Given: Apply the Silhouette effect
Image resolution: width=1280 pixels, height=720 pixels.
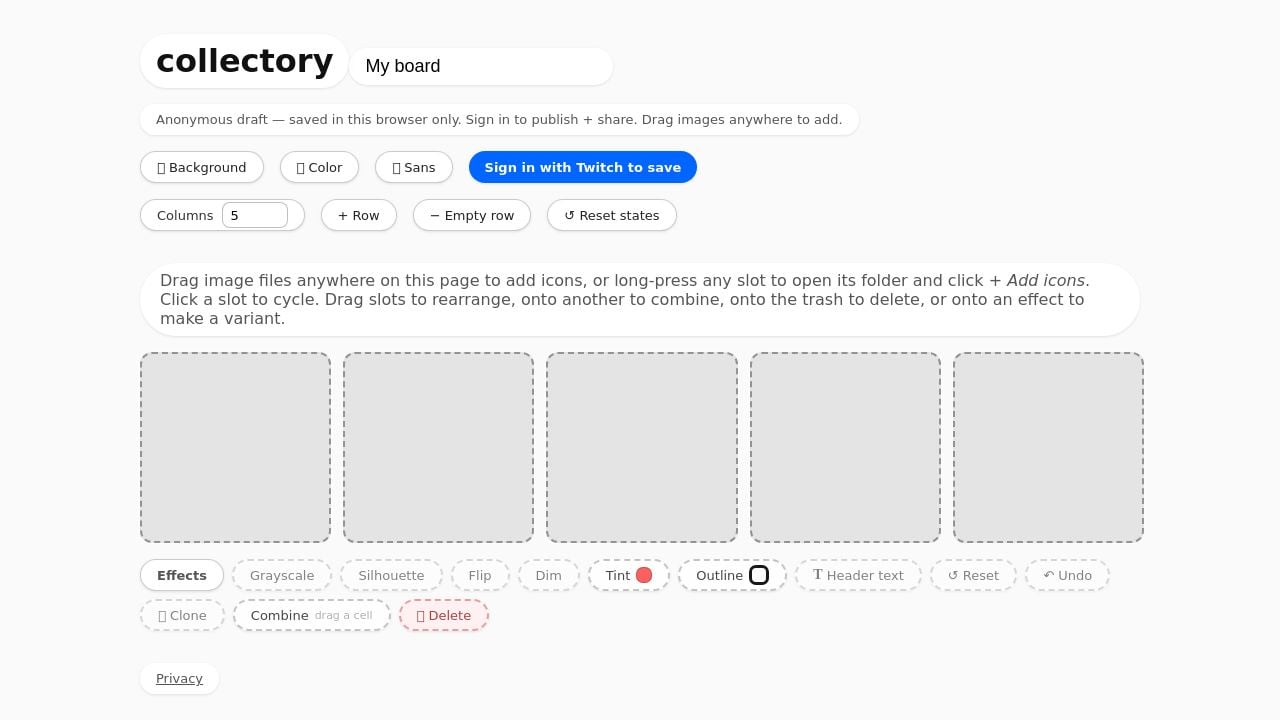Looking at the screenshot, I should (391, 575).
